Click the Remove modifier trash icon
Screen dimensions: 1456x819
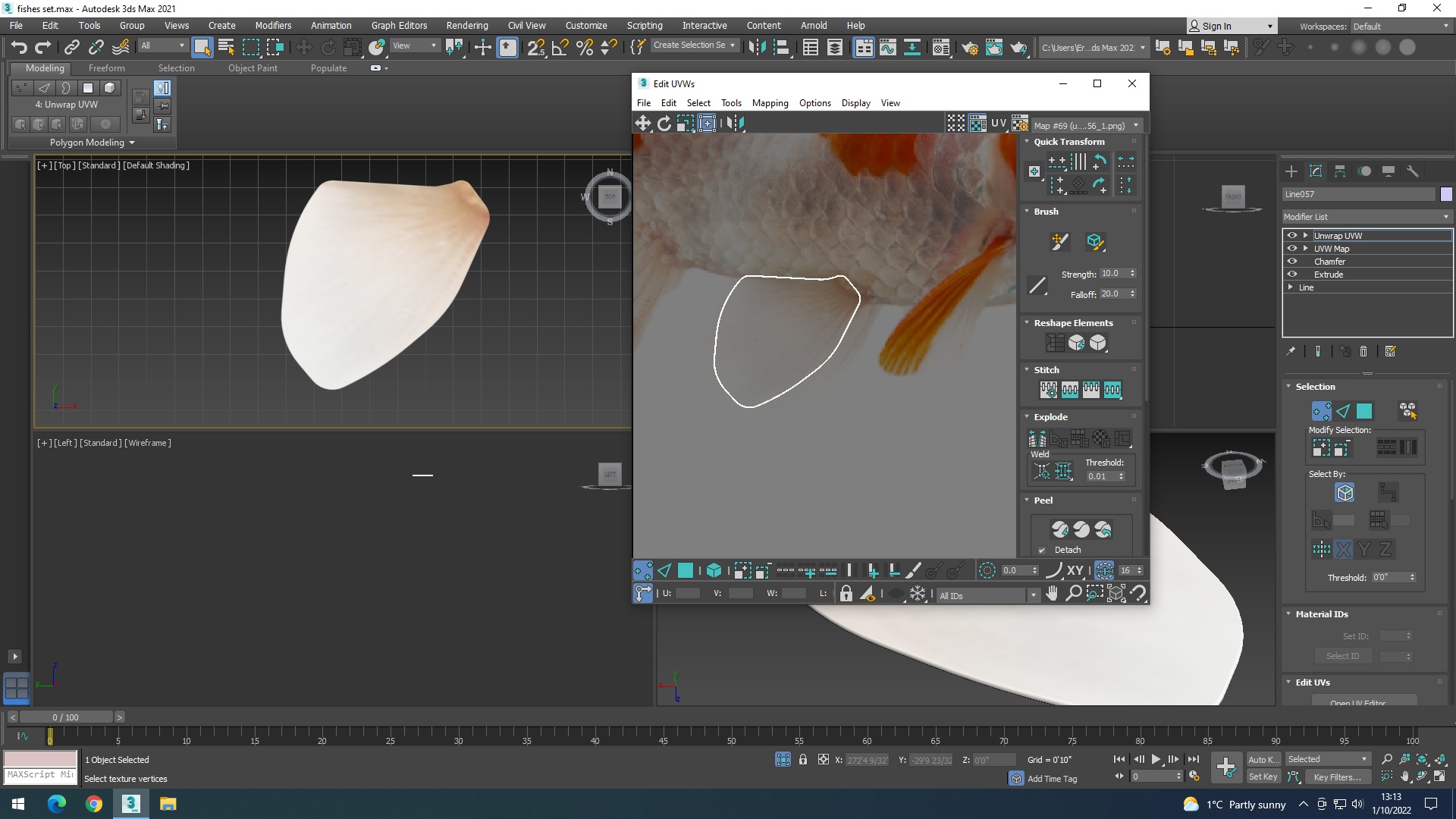[1363, 351]
